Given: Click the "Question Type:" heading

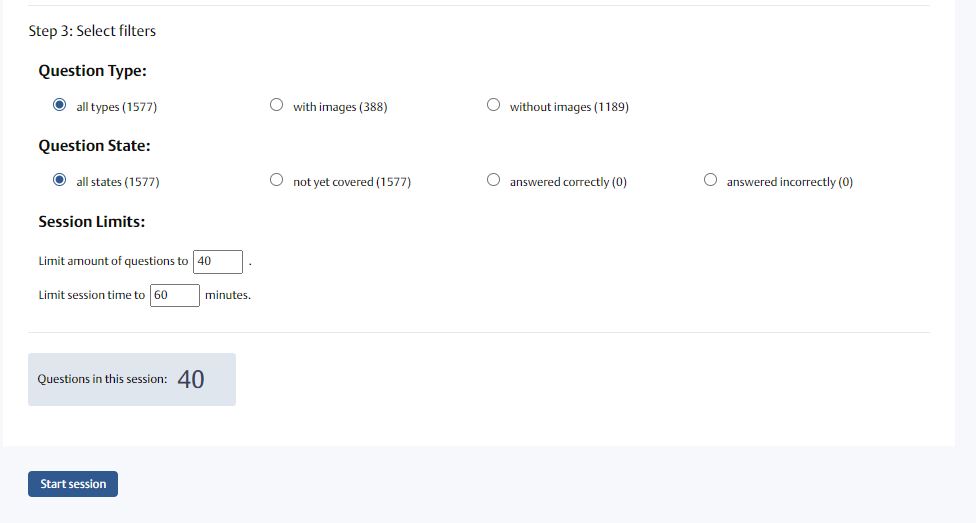Looking at the screenshot, I should pos(92,71).
